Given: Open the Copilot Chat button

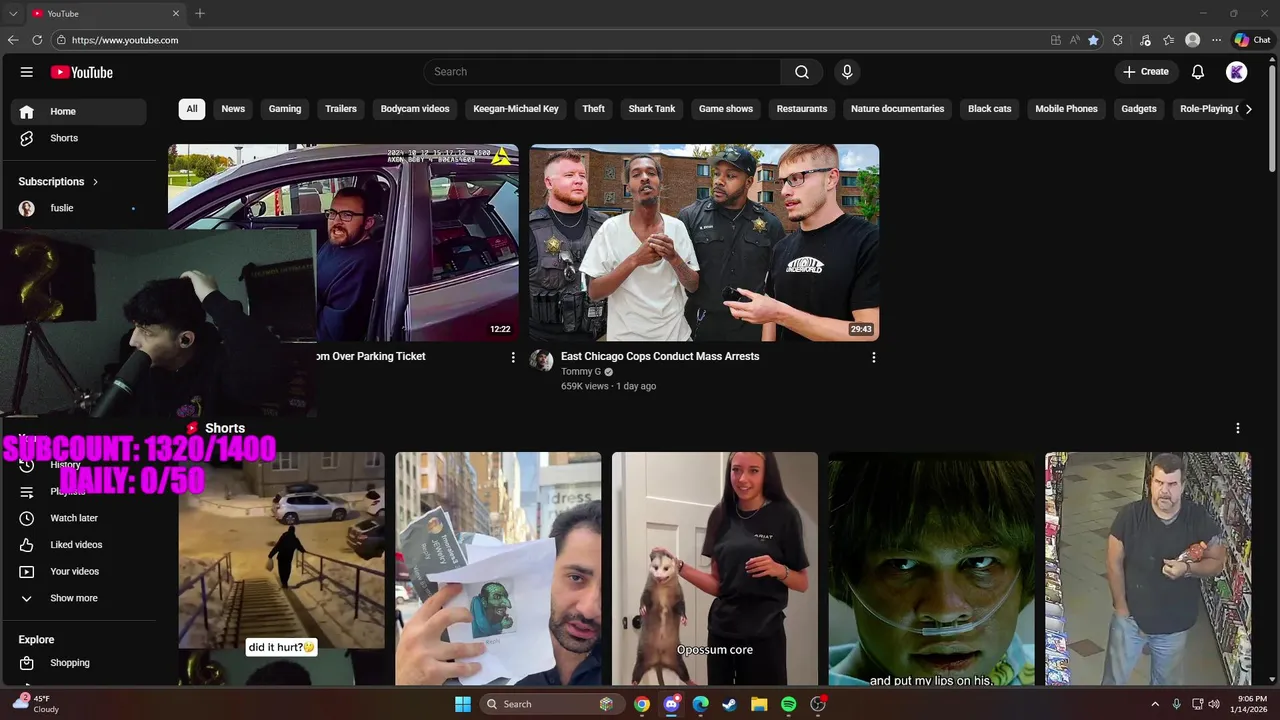Looking at the screenshot, I should 1252,40.
